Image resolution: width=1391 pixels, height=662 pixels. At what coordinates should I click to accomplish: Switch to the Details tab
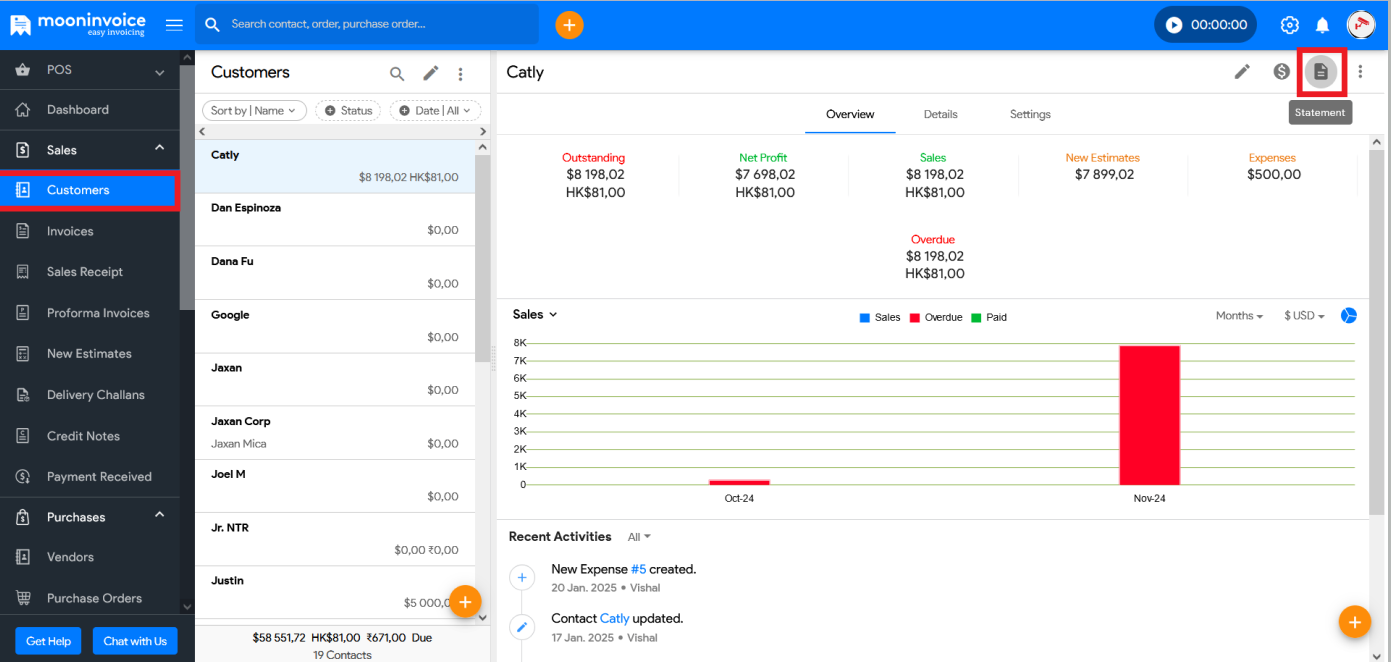(941, 114)
